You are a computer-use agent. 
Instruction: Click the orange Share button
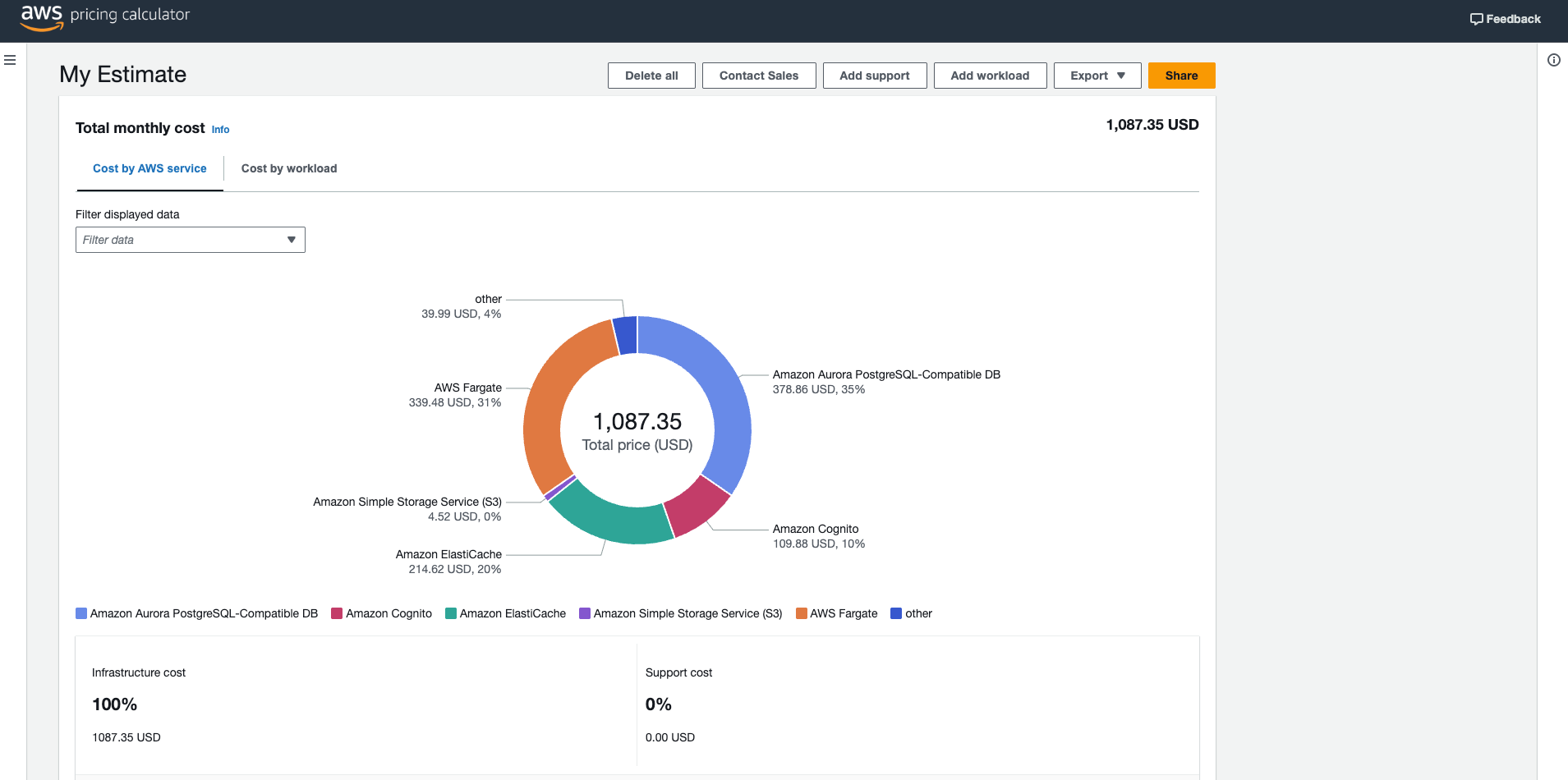(1181, 76)
